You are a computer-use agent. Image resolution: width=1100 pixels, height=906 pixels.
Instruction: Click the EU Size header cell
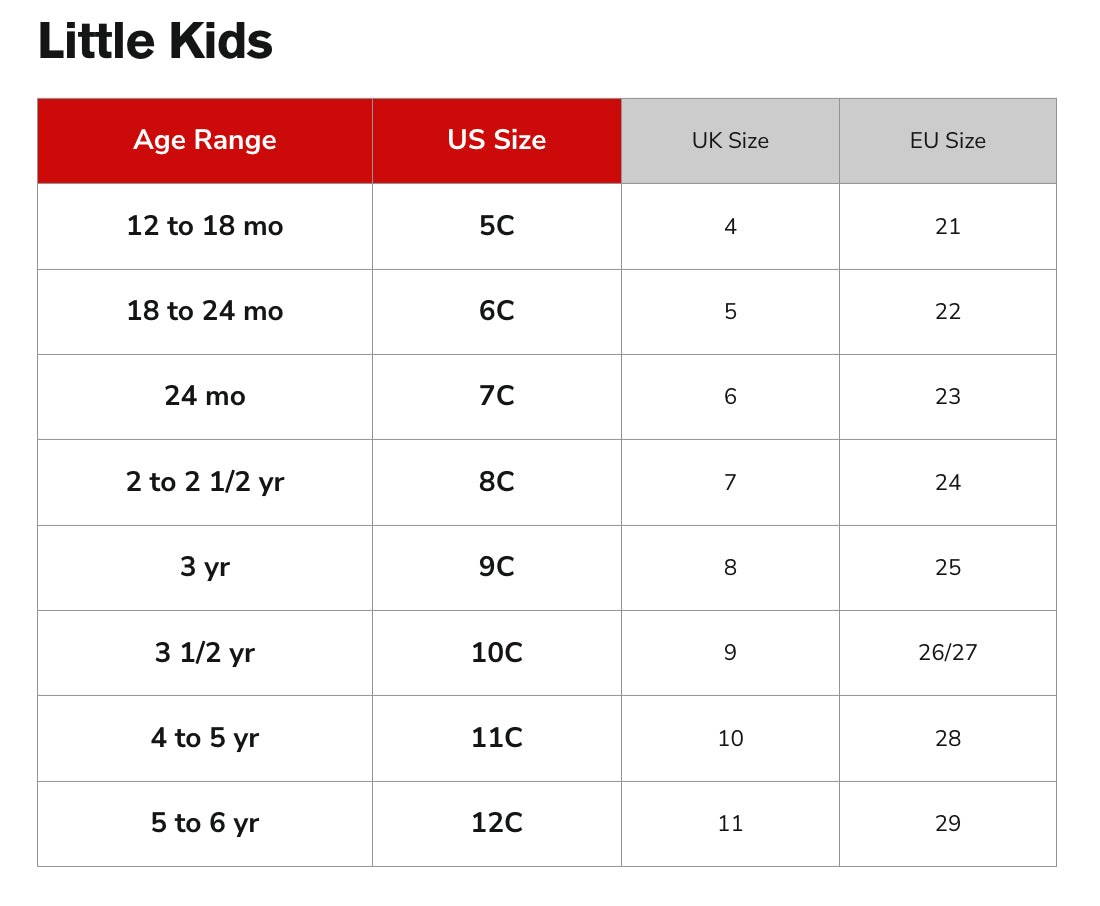pyautogui.click(x=947, y=141)
